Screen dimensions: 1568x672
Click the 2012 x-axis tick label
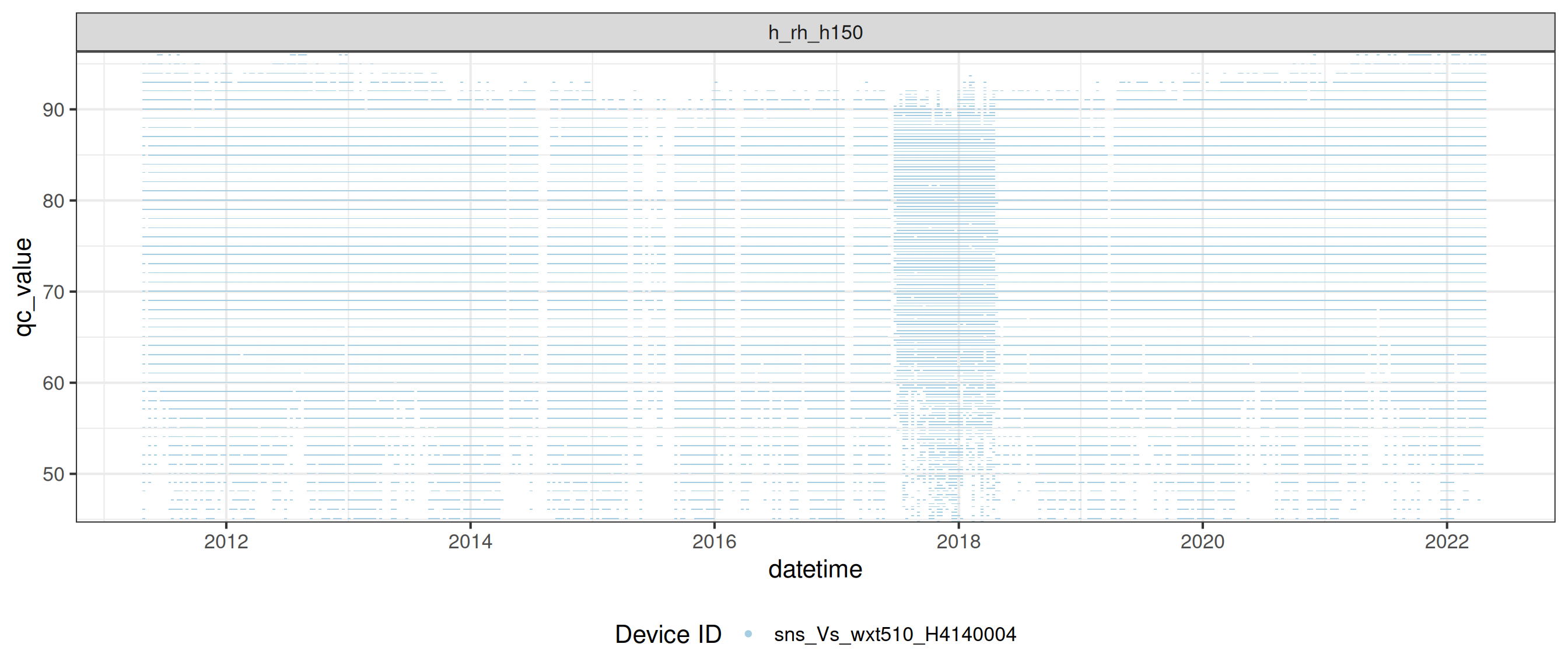pos(226,541)
